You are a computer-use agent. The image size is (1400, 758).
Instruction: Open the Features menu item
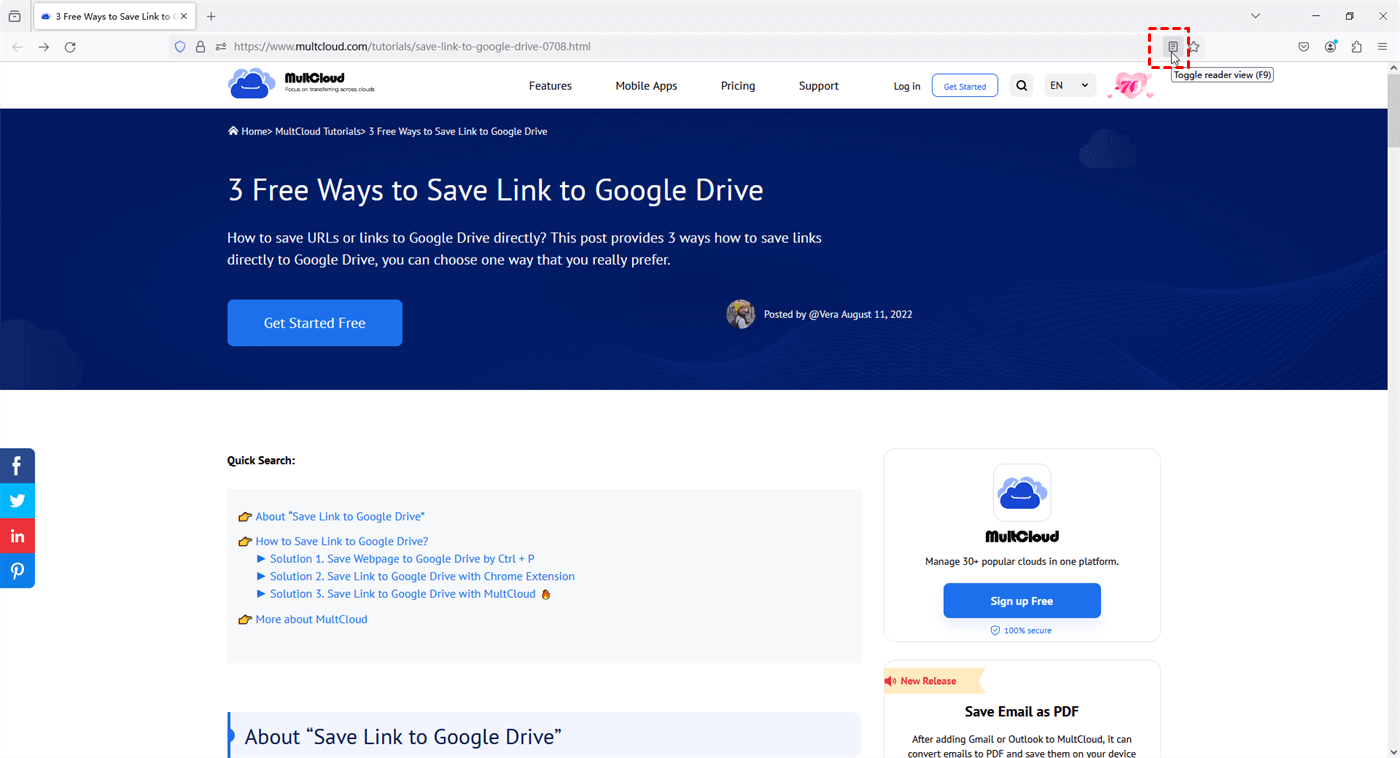click(x=550, y=86)
